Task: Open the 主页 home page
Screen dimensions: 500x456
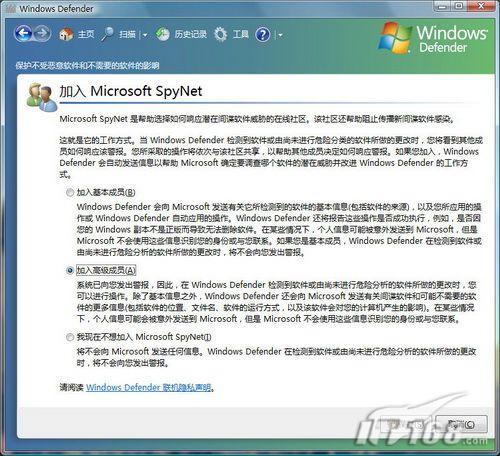Action: point(76,34)
